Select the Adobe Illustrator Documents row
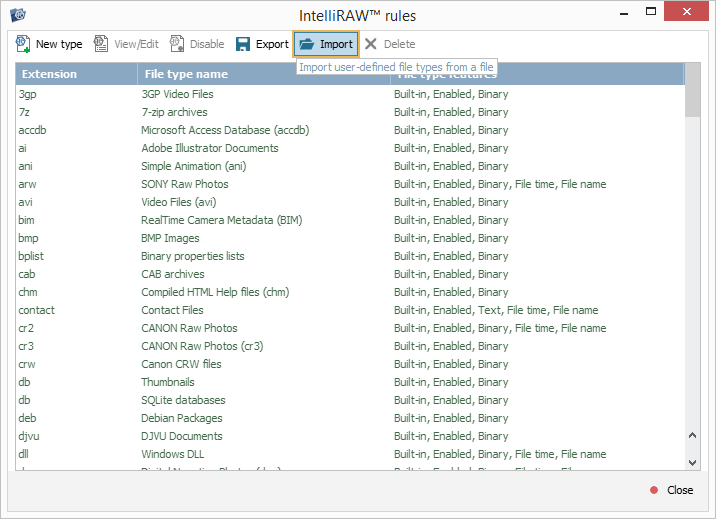716x519 pixels. [x=209, y=148]
